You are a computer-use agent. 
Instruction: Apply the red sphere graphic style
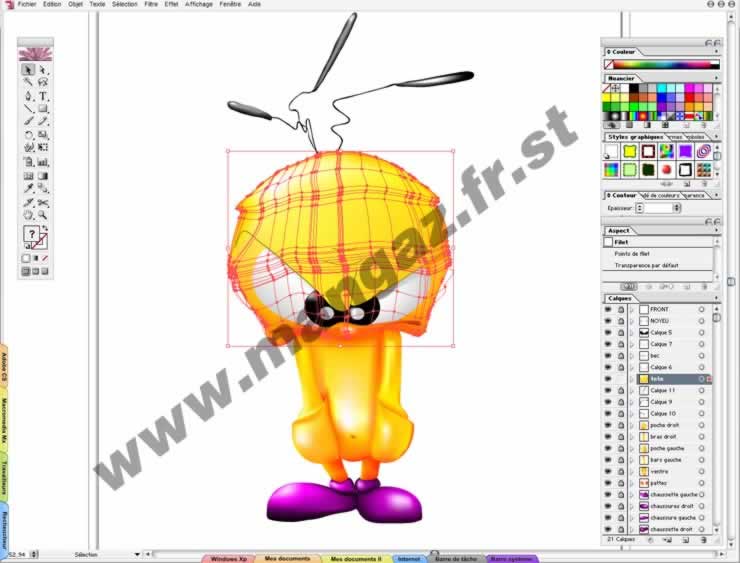point(666,169)
